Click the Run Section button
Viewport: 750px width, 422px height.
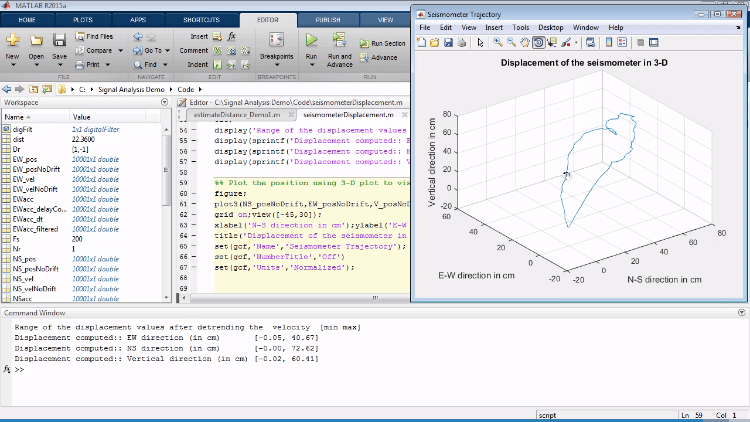[383, 43]
